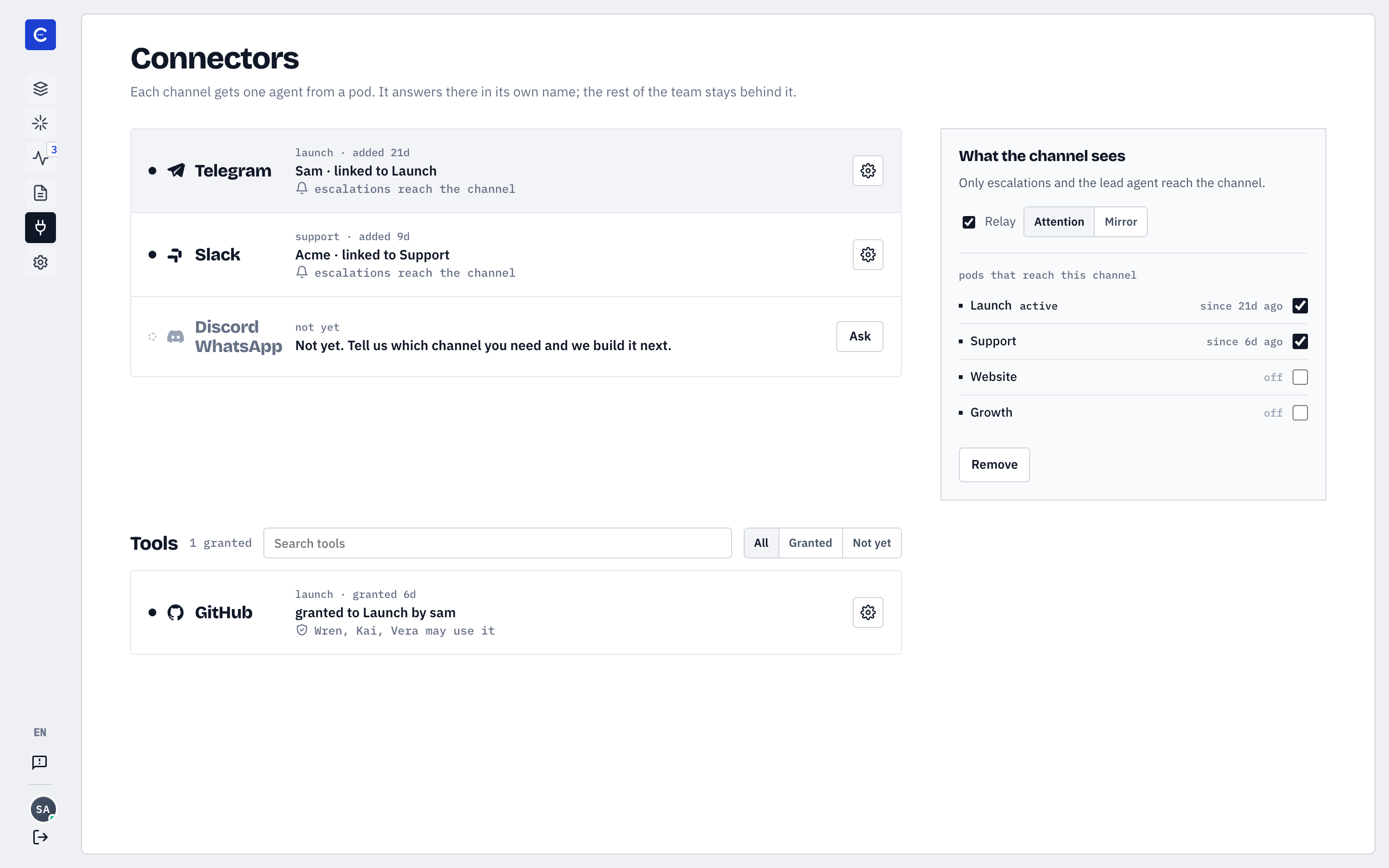Click the Remove button
The image size is (1389, 868).
click(994, 464)
